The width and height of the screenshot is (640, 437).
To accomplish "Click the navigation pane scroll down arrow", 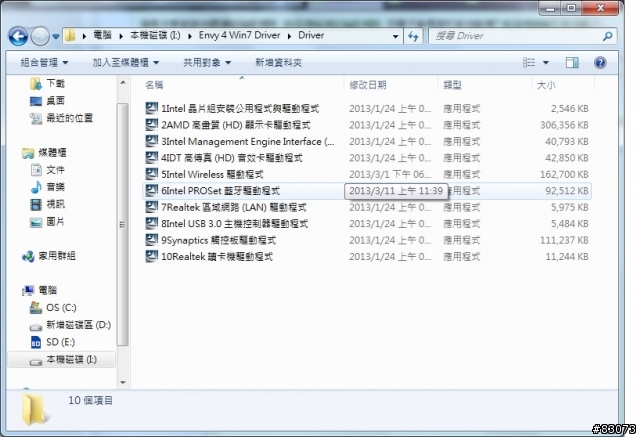I will pos(122,382).
